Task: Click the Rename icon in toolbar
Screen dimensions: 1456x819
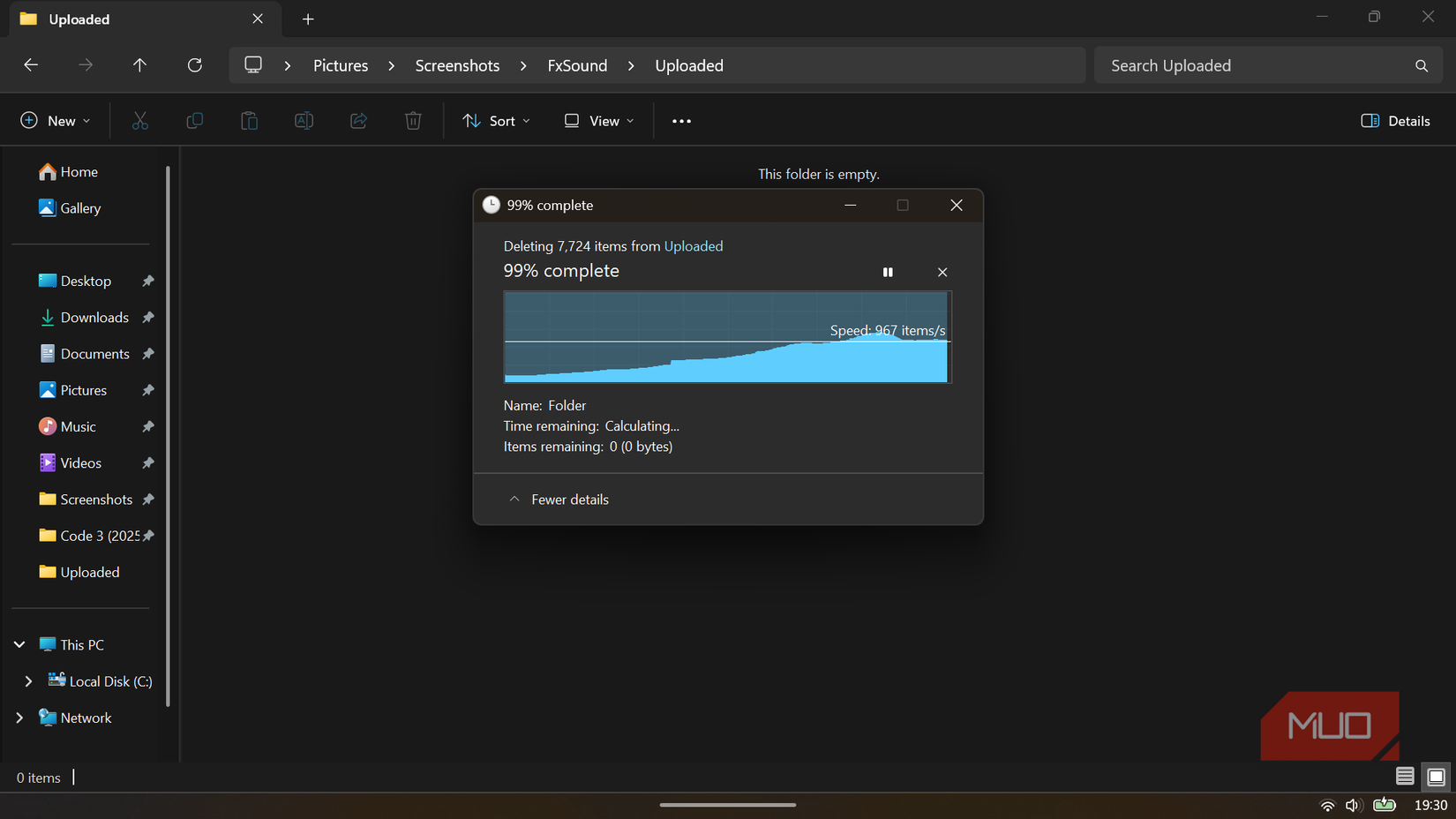Action: coord(304,121)
